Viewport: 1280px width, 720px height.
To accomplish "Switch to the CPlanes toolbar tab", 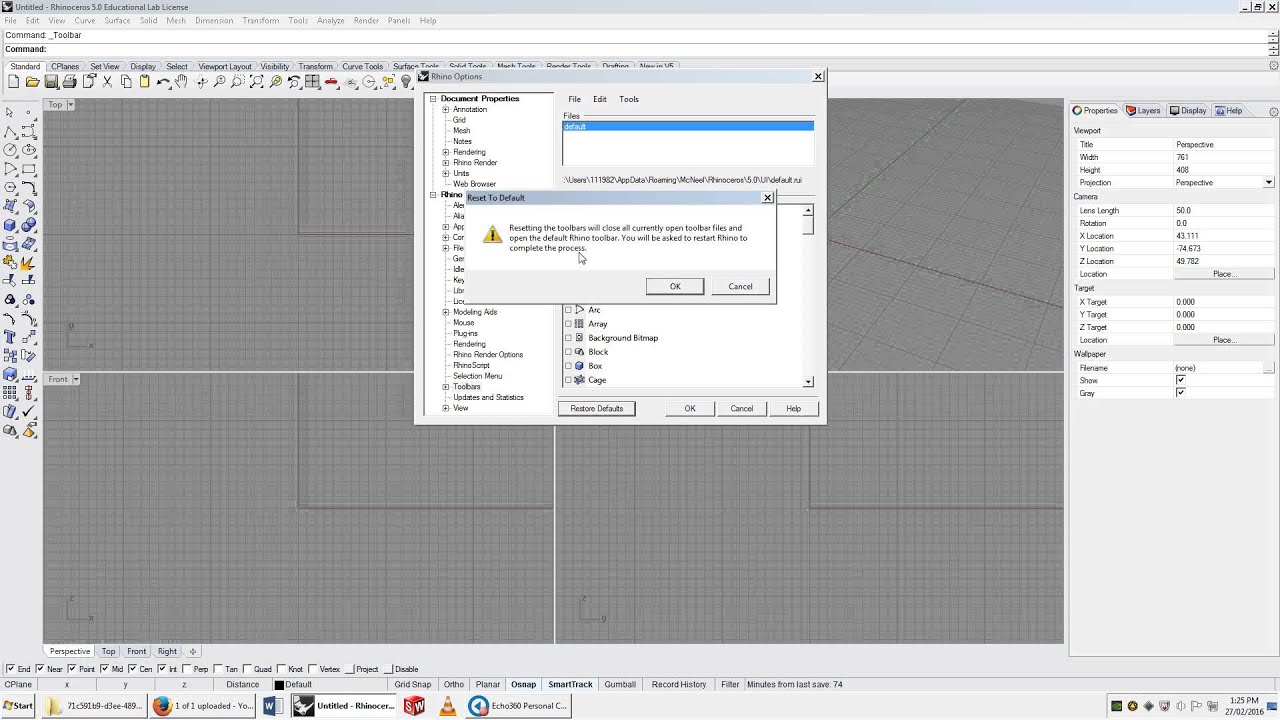I will 65,67.
